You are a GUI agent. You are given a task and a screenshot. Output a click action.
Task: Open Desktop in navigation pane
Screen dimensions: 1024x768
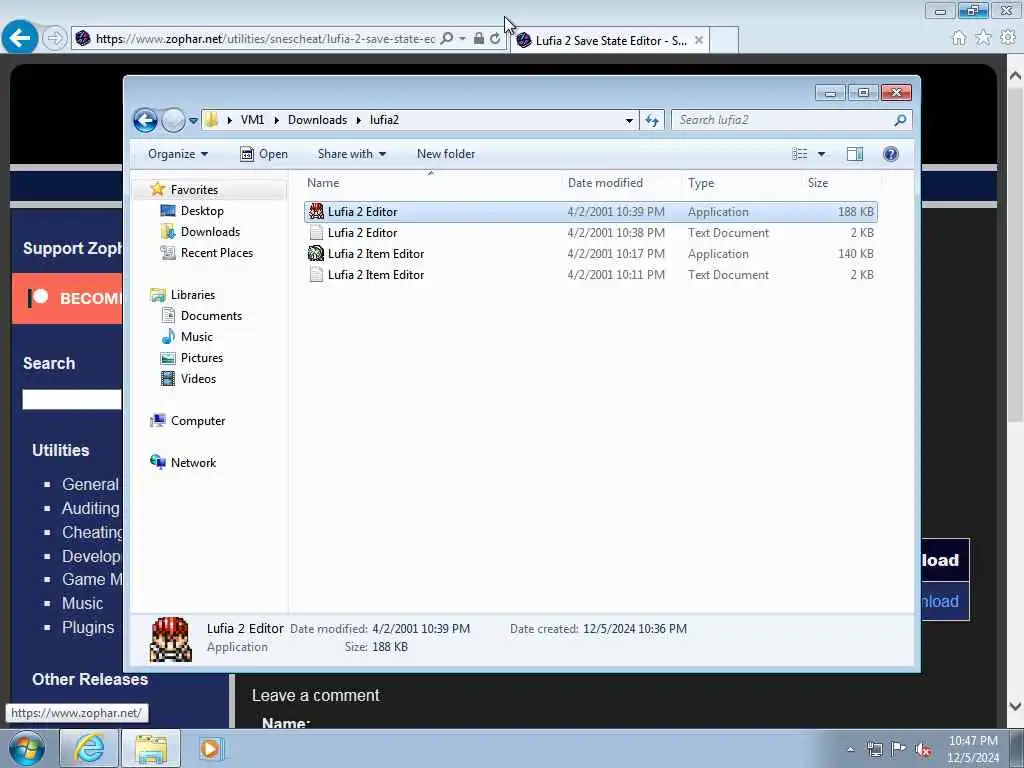tap(202, 211)
